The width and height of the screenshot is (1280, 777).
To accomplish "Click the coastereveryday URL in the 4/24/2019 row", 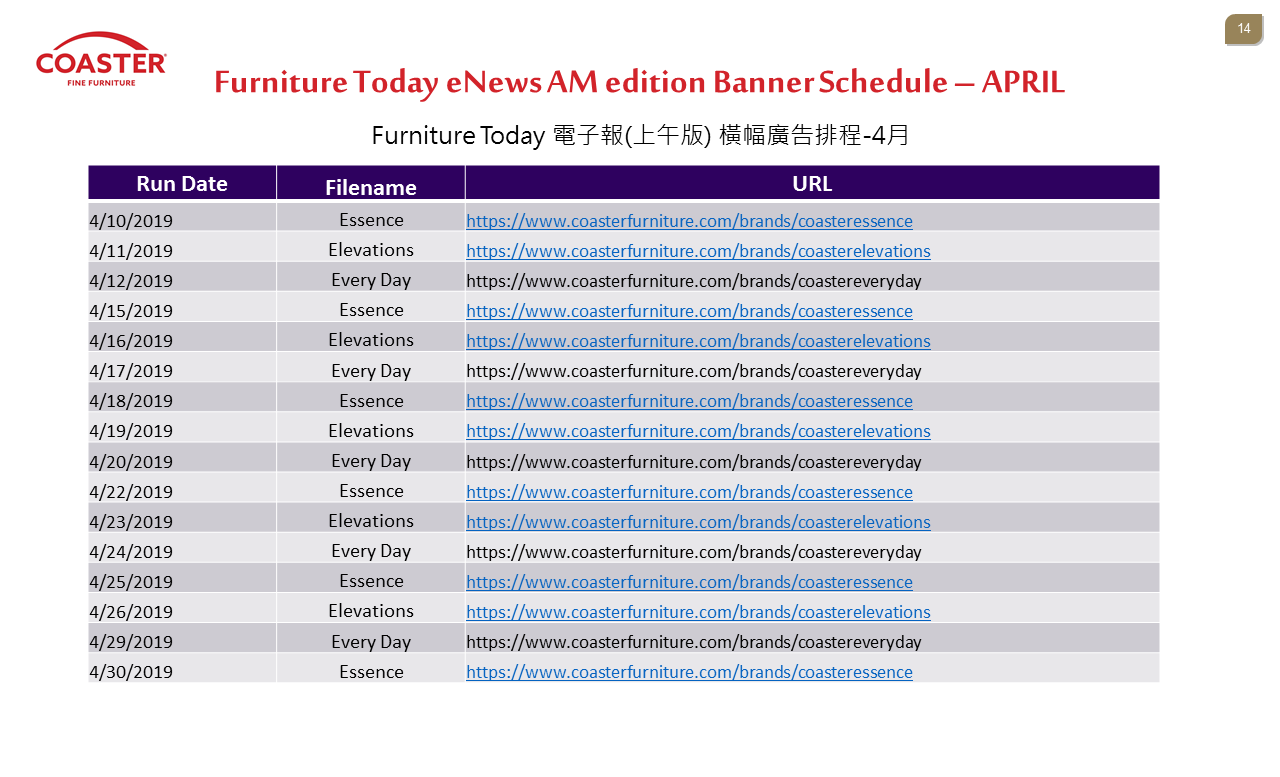I will pos(694,552).
